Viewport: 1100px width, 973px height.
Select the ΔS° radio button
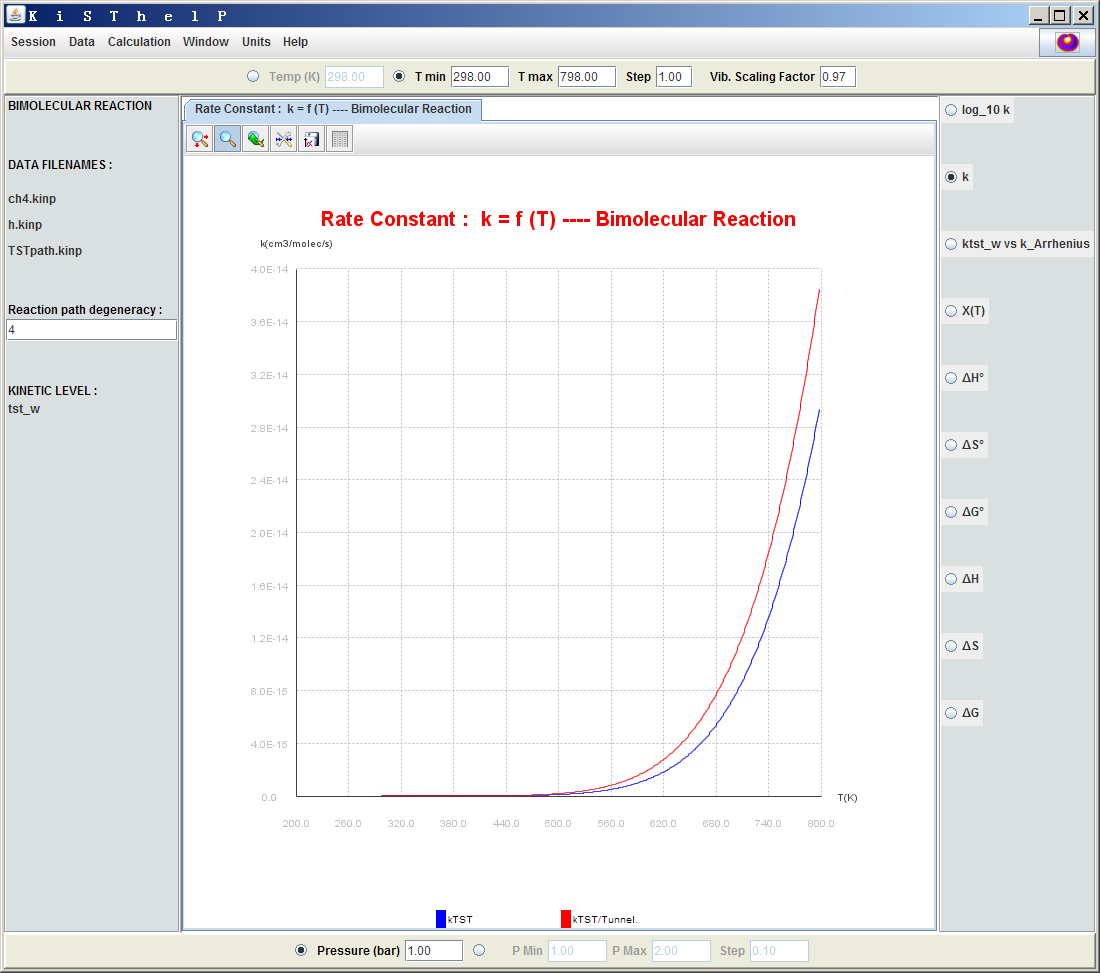click(951, 445)
